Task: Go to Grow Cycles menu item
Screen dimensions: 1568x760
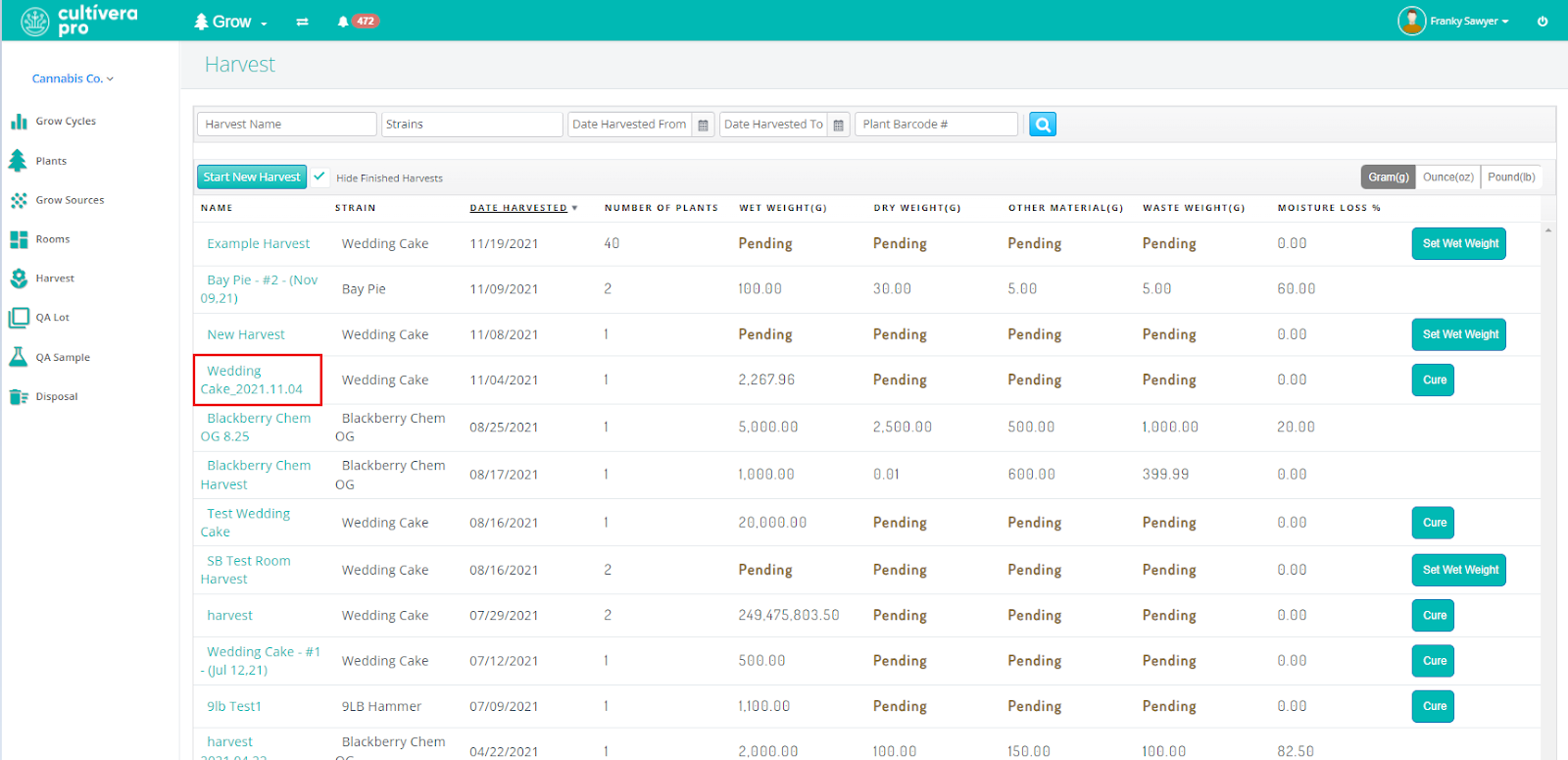Action: [66, 122]
